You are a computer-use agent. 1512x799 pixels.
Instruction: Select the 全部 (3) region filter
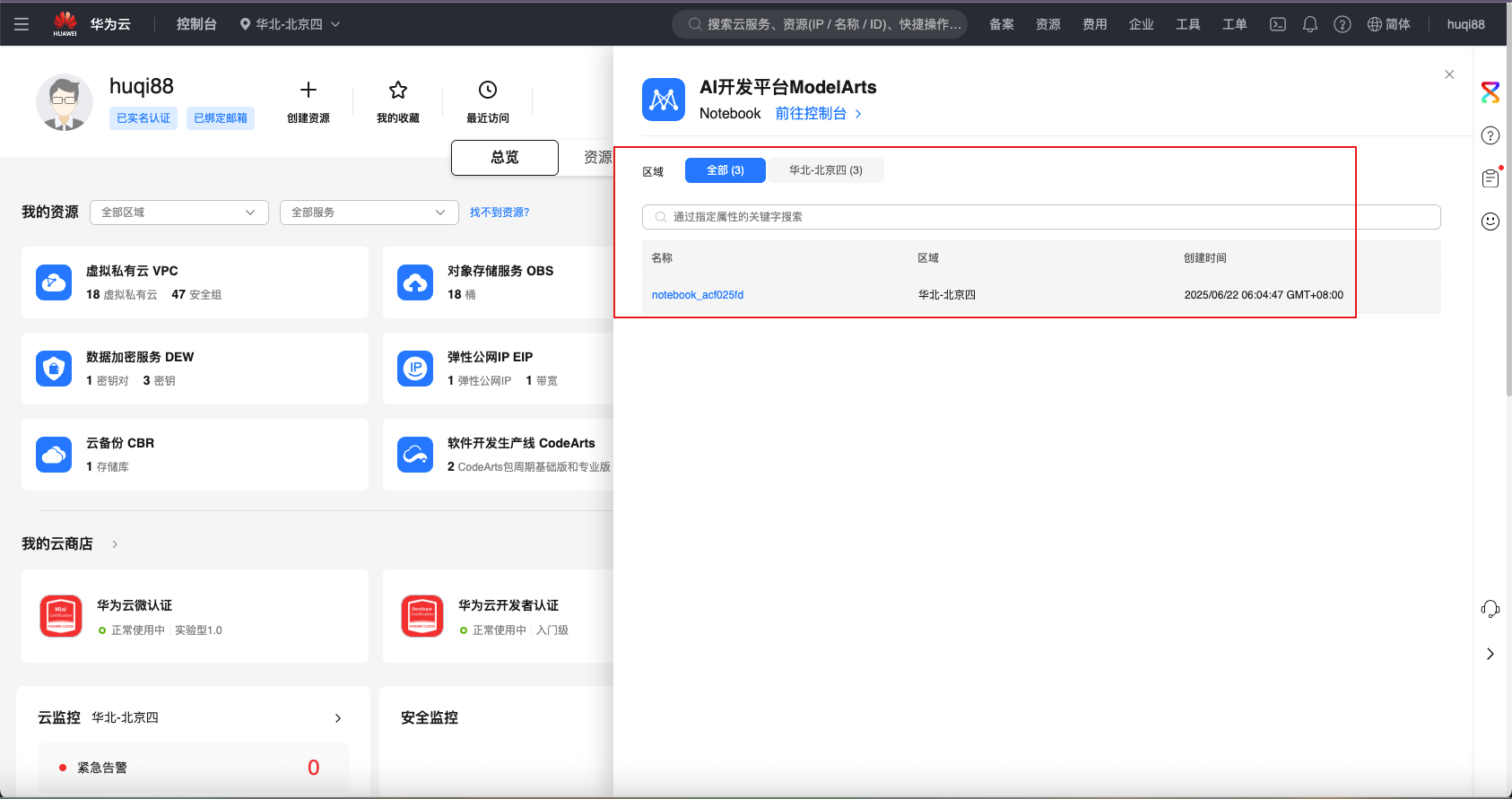pyautogui.click(x=726, y=170)
